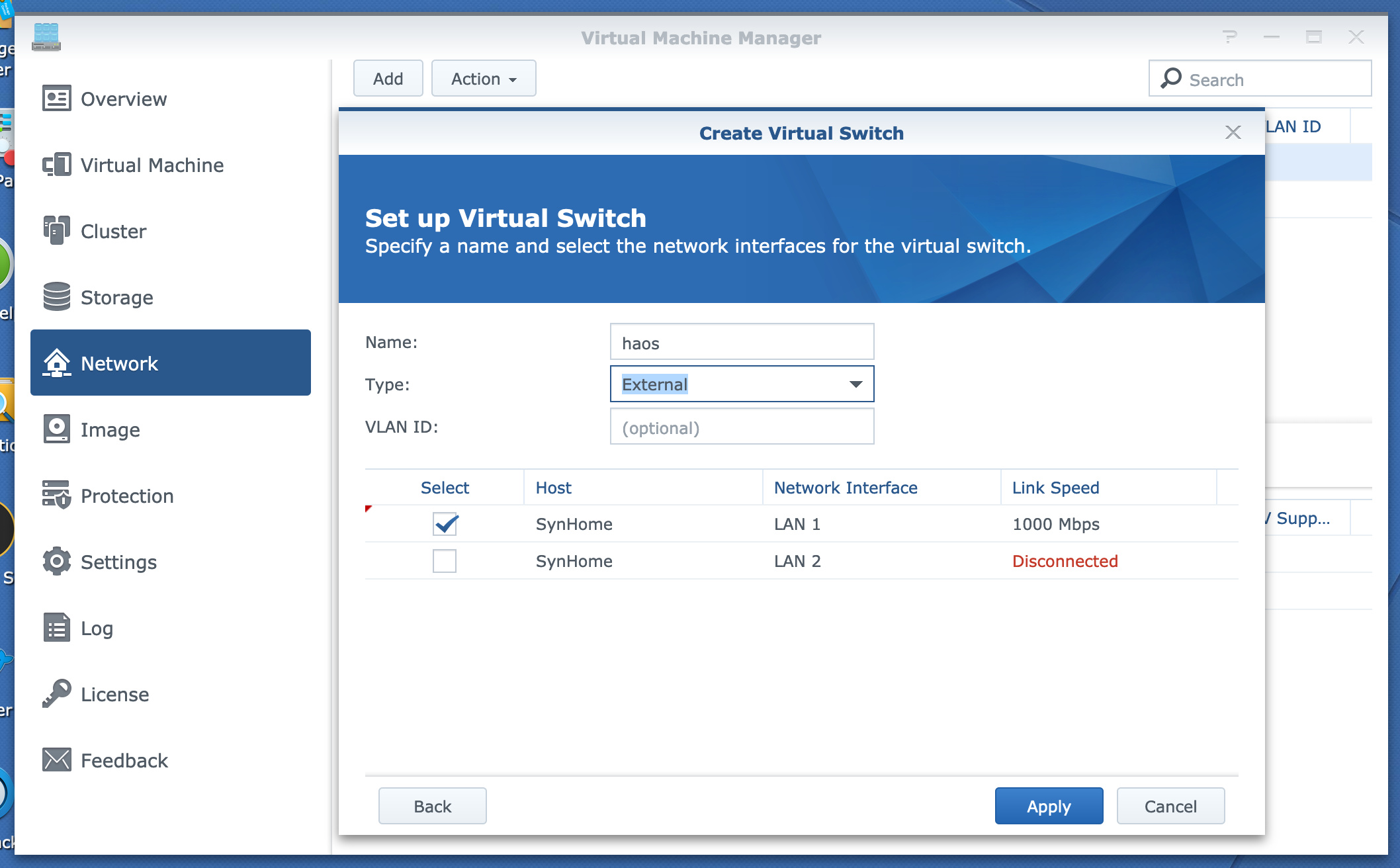This screenshot has height=868, width=1400.
Task: Enable the SynHome LAN 2 checkbox
Action: click(x=444, y=560)
